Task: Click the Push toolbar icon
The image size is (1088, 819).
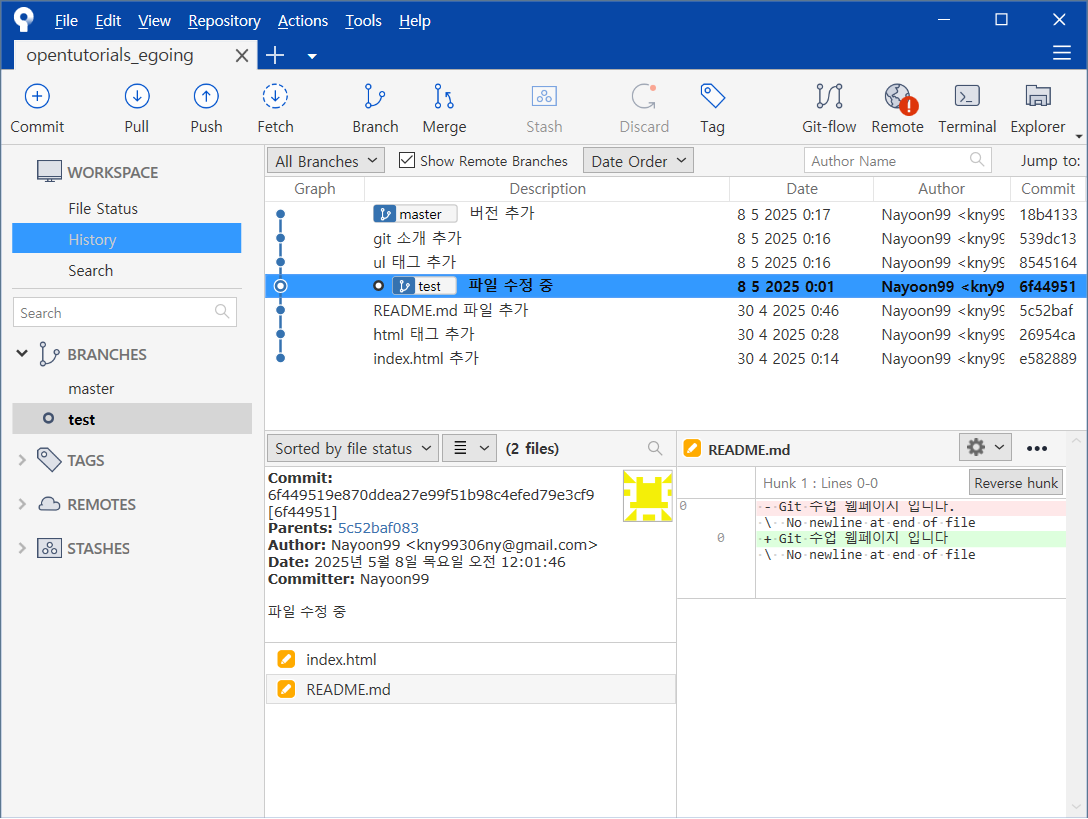Action: tap(206, 96)
